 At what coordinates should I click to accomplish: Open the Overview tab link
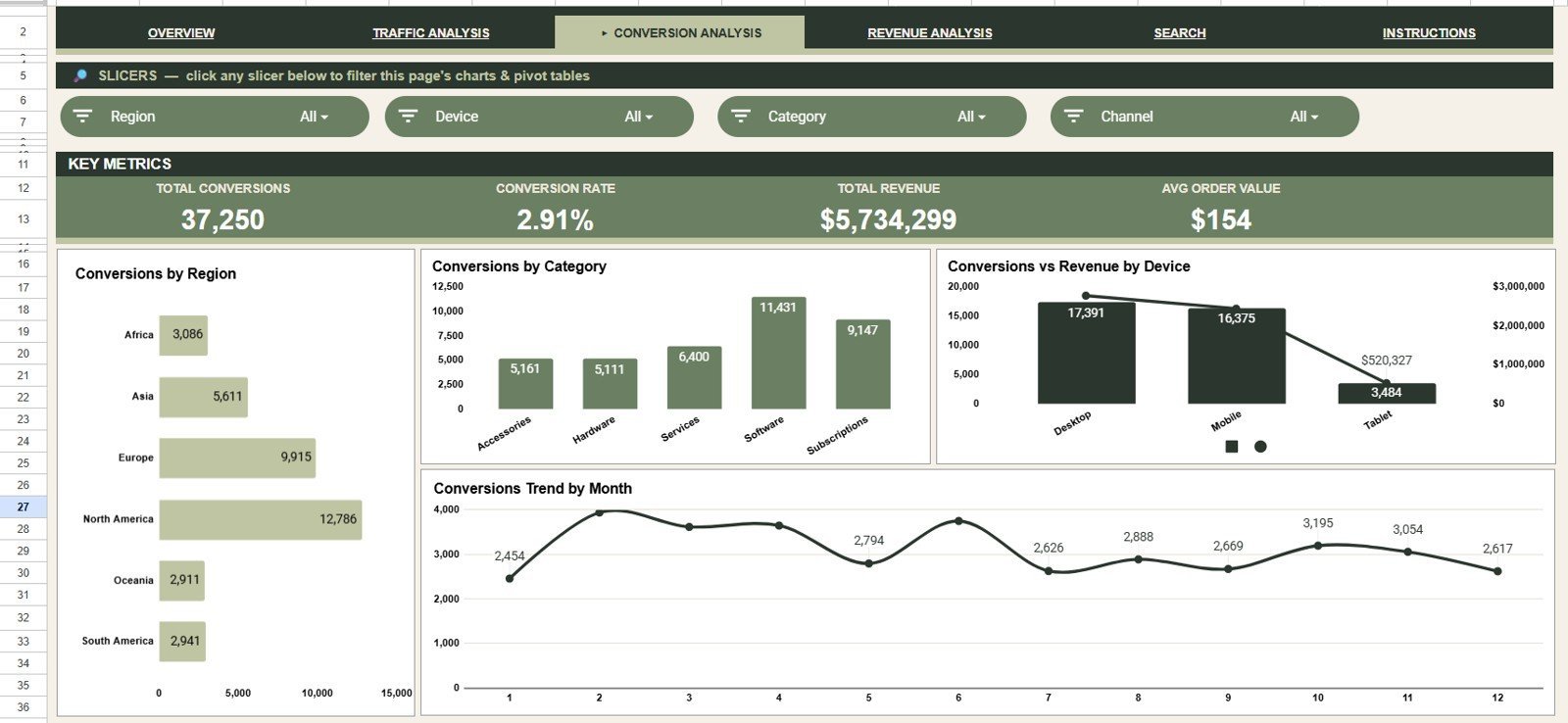(181, 32)
